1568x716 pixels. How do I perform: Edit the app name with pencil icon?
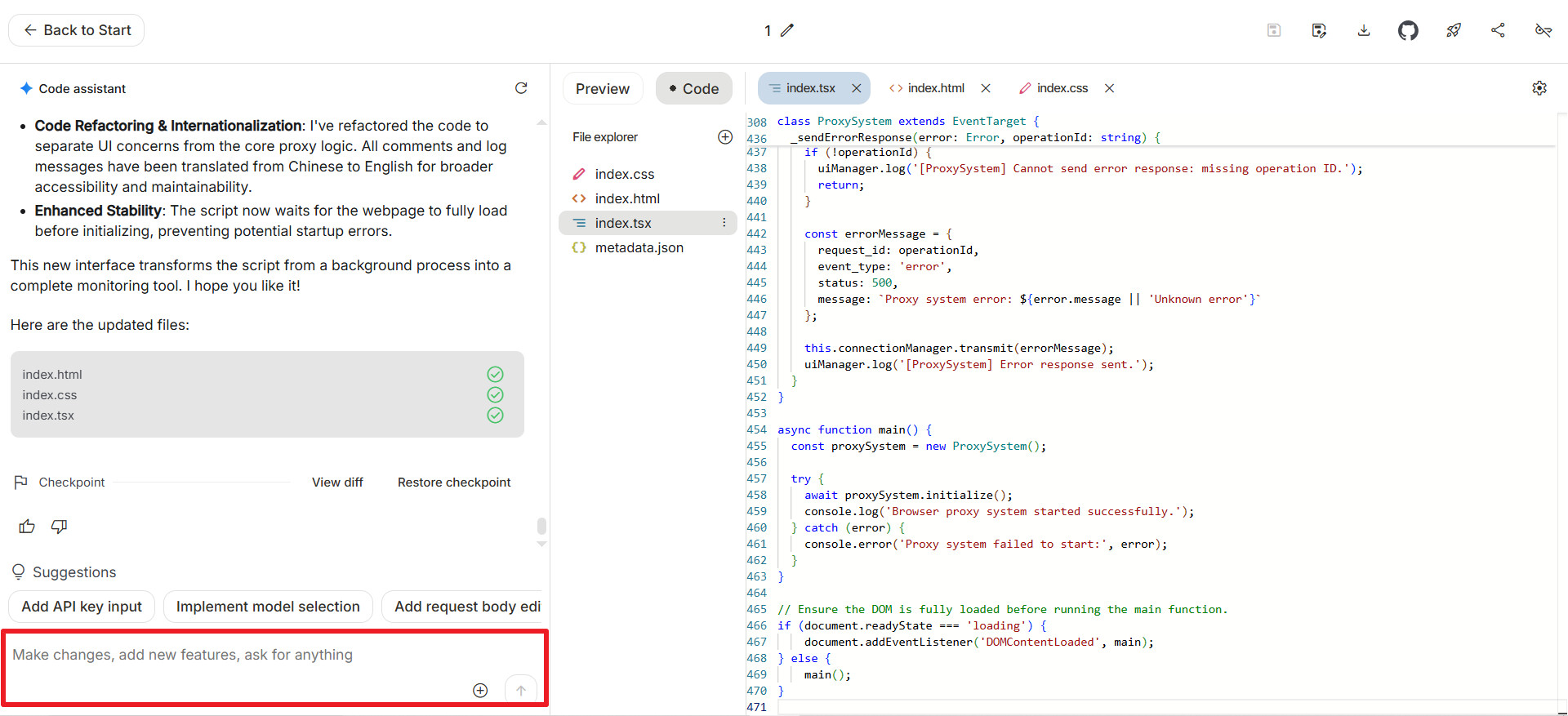(x=787, y=31)
